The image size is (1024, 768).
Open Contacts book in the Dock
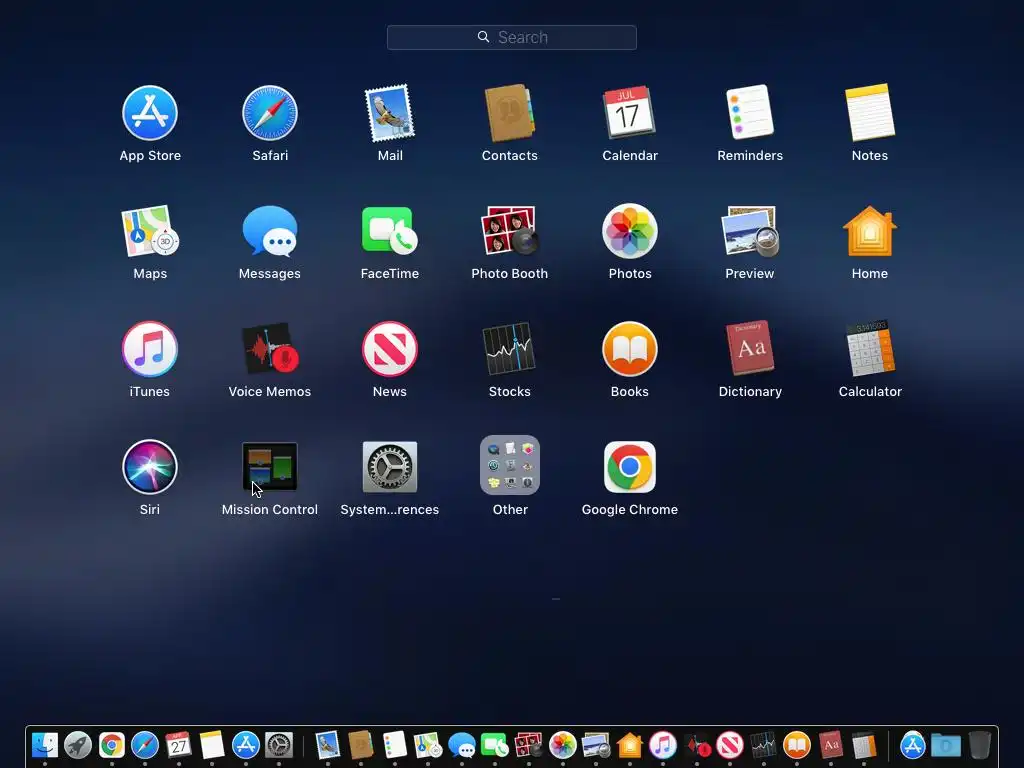click(x=360, y=744)
